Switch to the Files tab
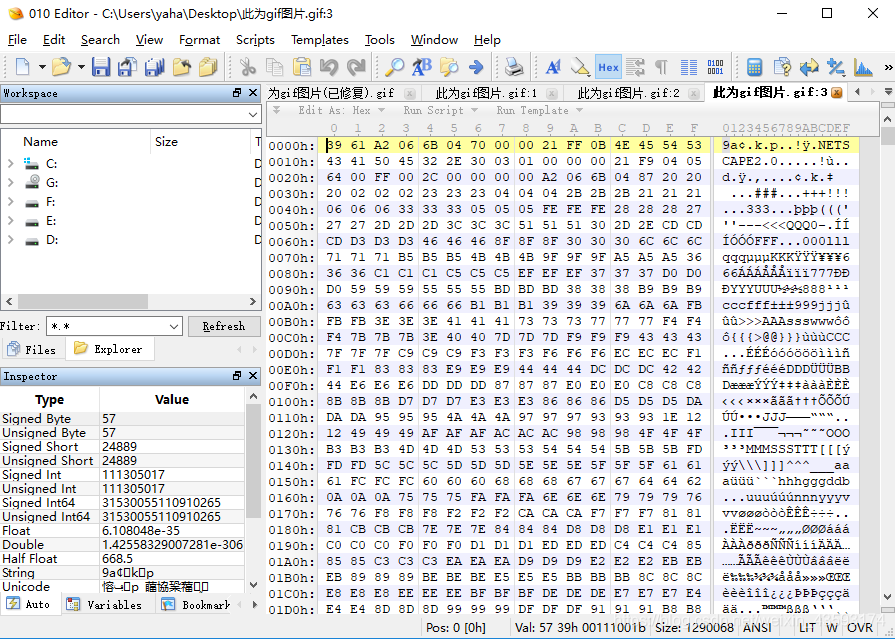Image resolution: width=895 pixels, height=639 pixels. coord(32,349)
